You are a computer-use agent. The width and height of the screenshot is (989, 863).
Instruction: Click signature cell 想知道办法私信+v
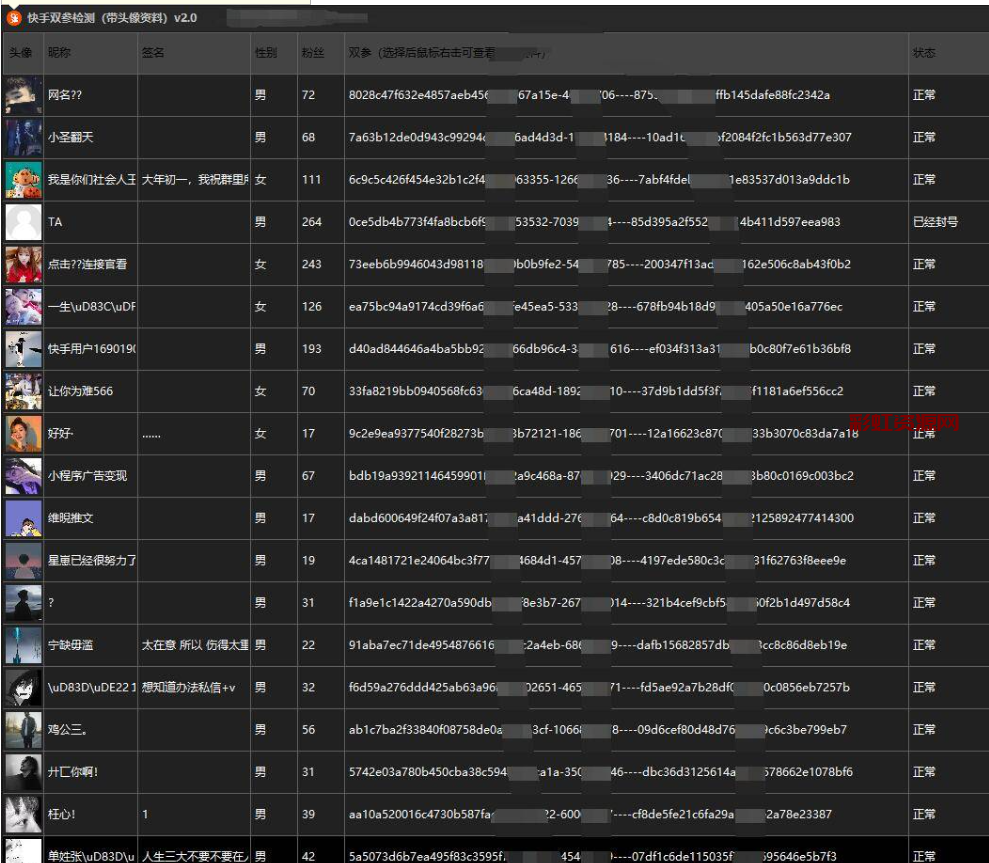pyautogui.click(x=193, y=688)
